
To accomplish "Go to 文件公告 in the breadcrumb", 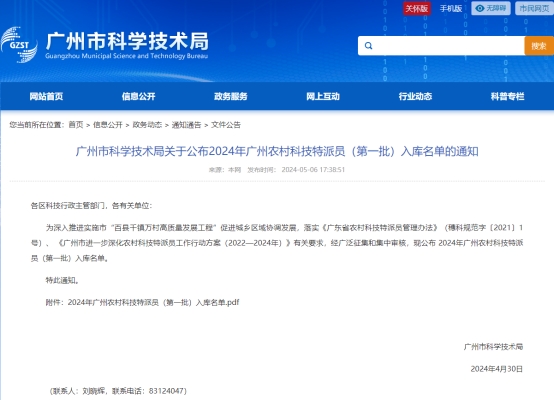I will point(226,125).
